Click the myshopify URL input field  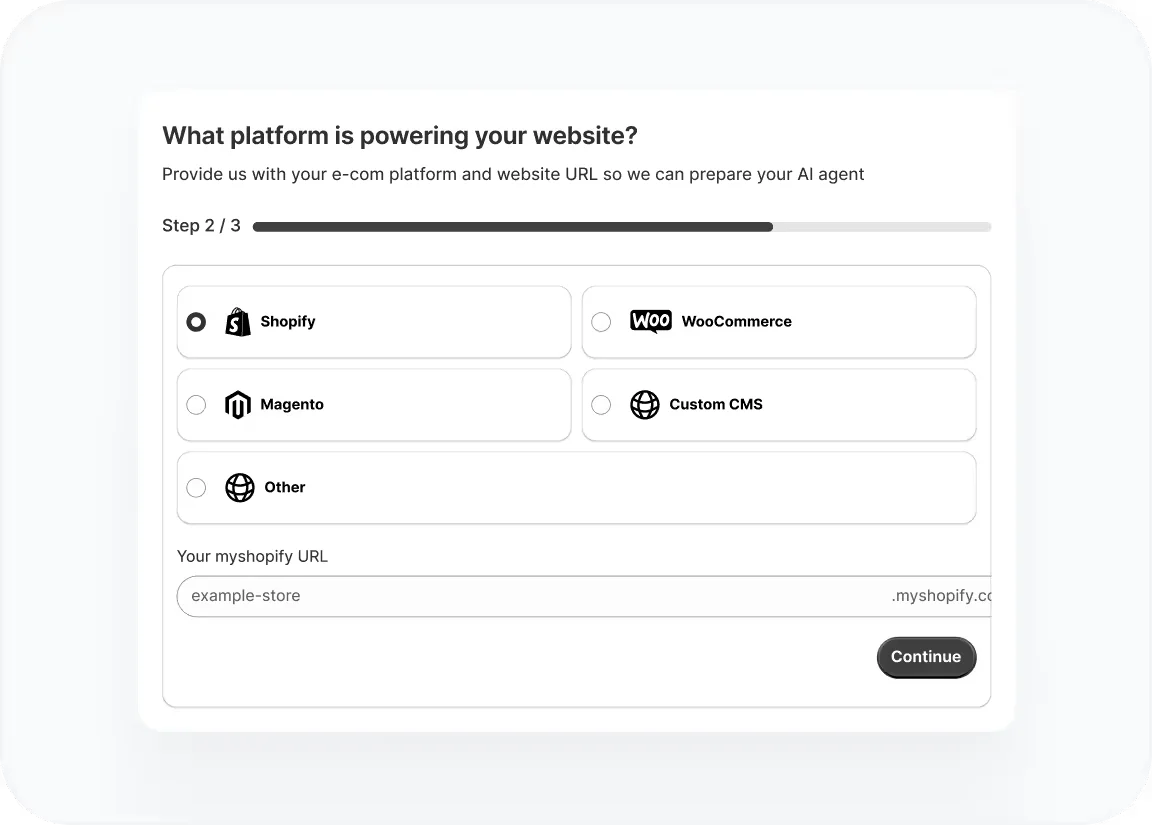pyautogui.click(x=450, y=596)
